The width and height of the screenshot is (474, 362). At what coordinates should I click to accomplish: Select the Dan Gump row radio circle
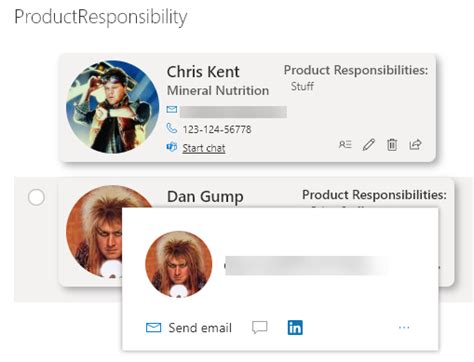pyautogui.click(x=36, y=197)
